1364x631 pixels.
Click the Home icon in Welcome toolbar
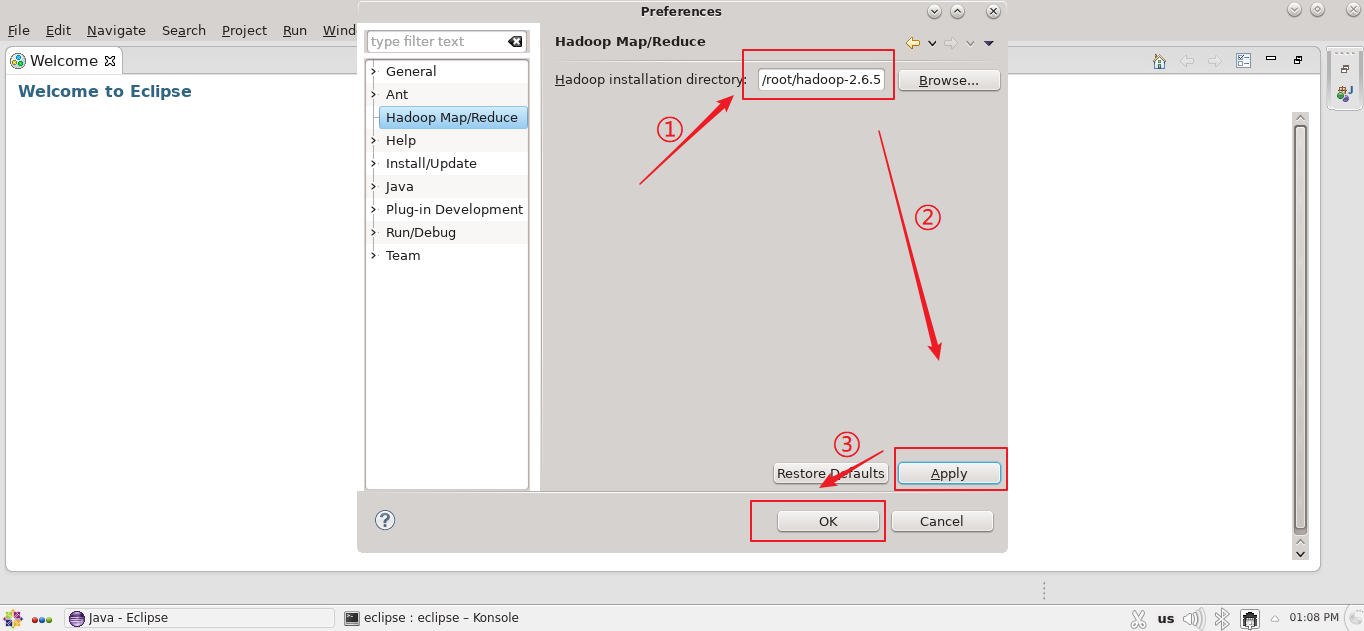pos(1159,61)
